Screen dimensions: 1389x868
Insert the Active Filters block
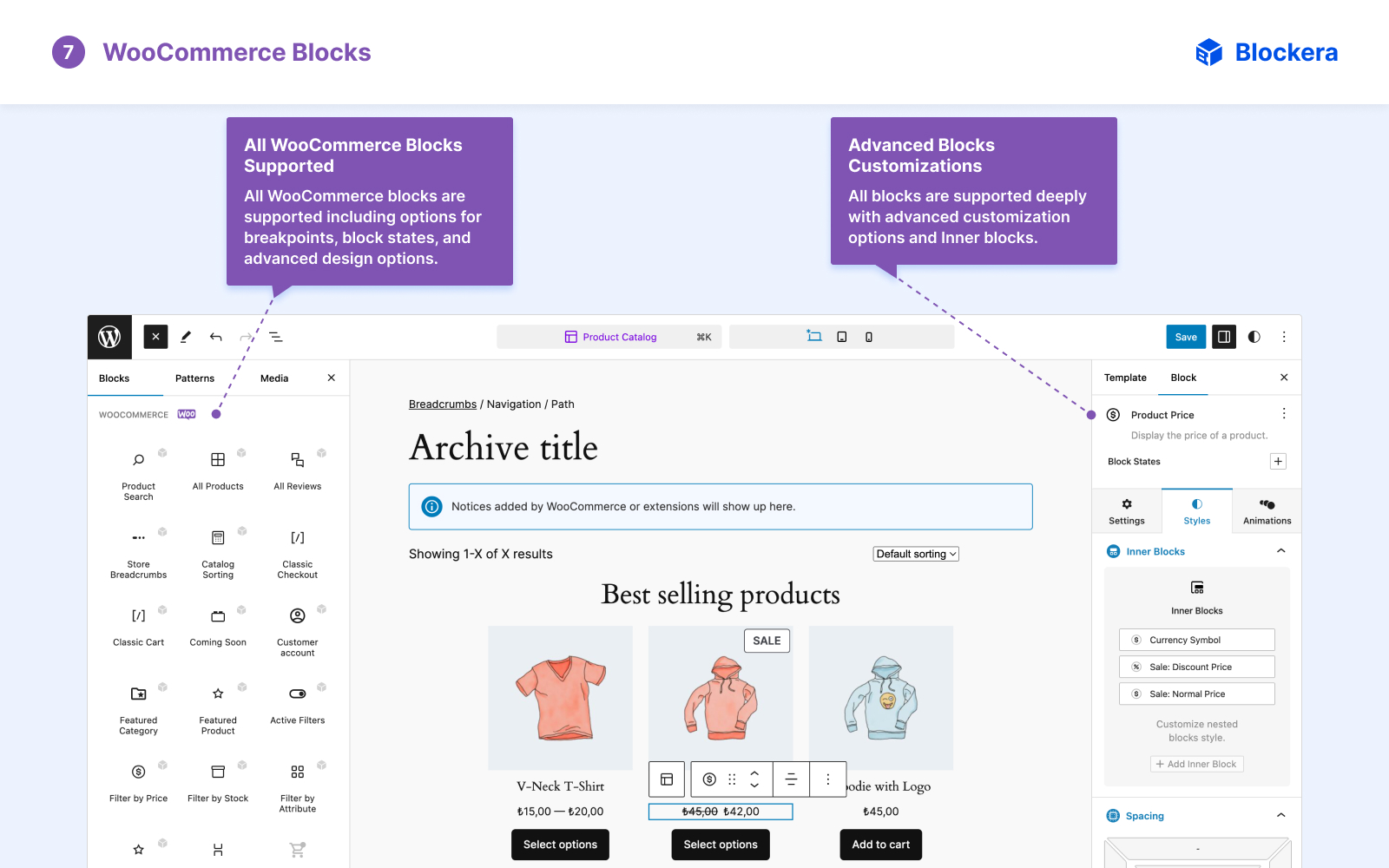(x=298, y=705)
